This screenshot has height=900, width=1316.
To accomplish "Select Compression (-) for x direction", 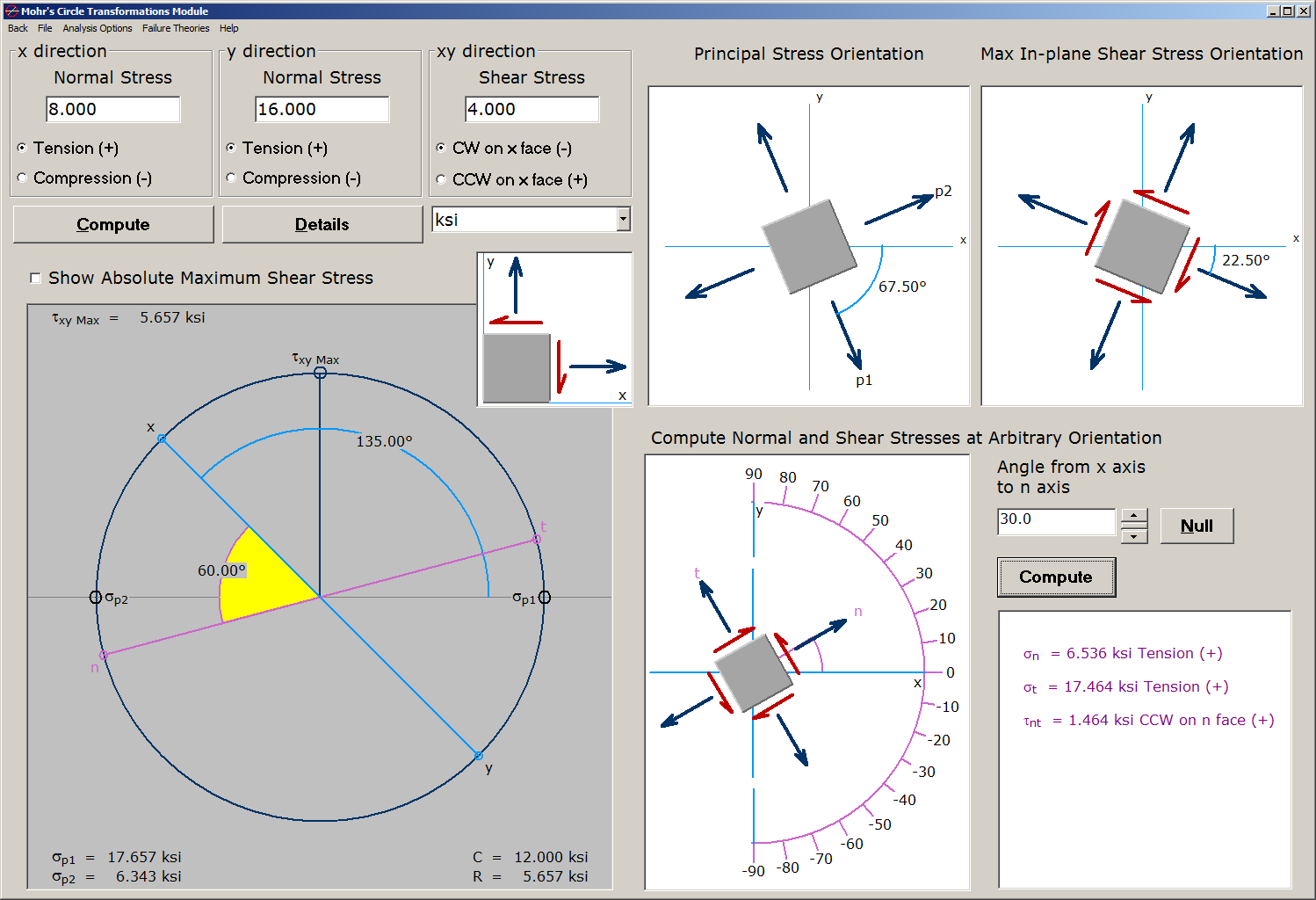I will coord(21,178).
